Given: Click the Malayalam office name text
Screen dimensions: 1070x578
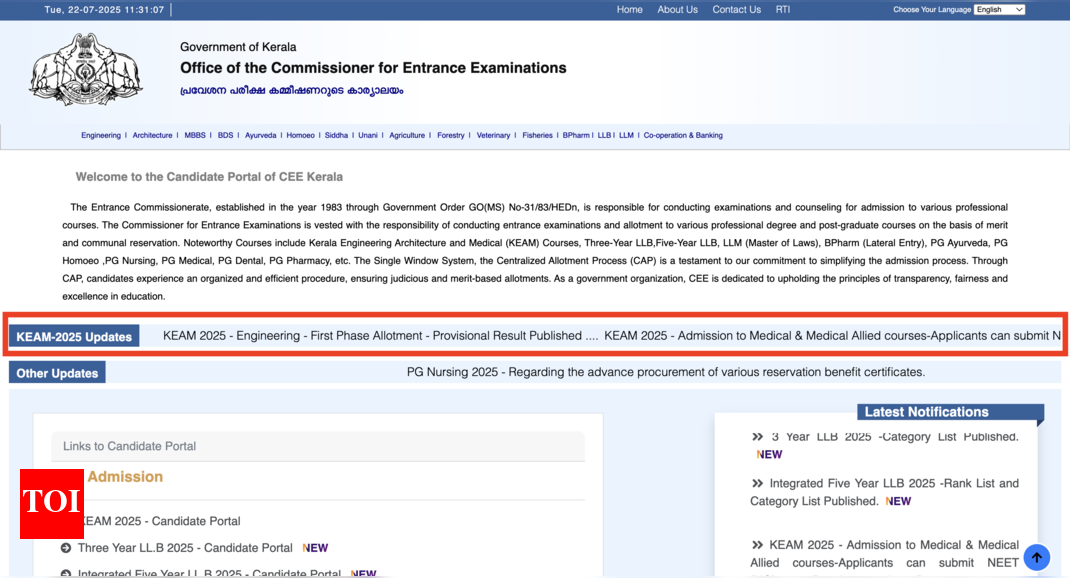Looking at the screenshot, I should coord(291,91).
